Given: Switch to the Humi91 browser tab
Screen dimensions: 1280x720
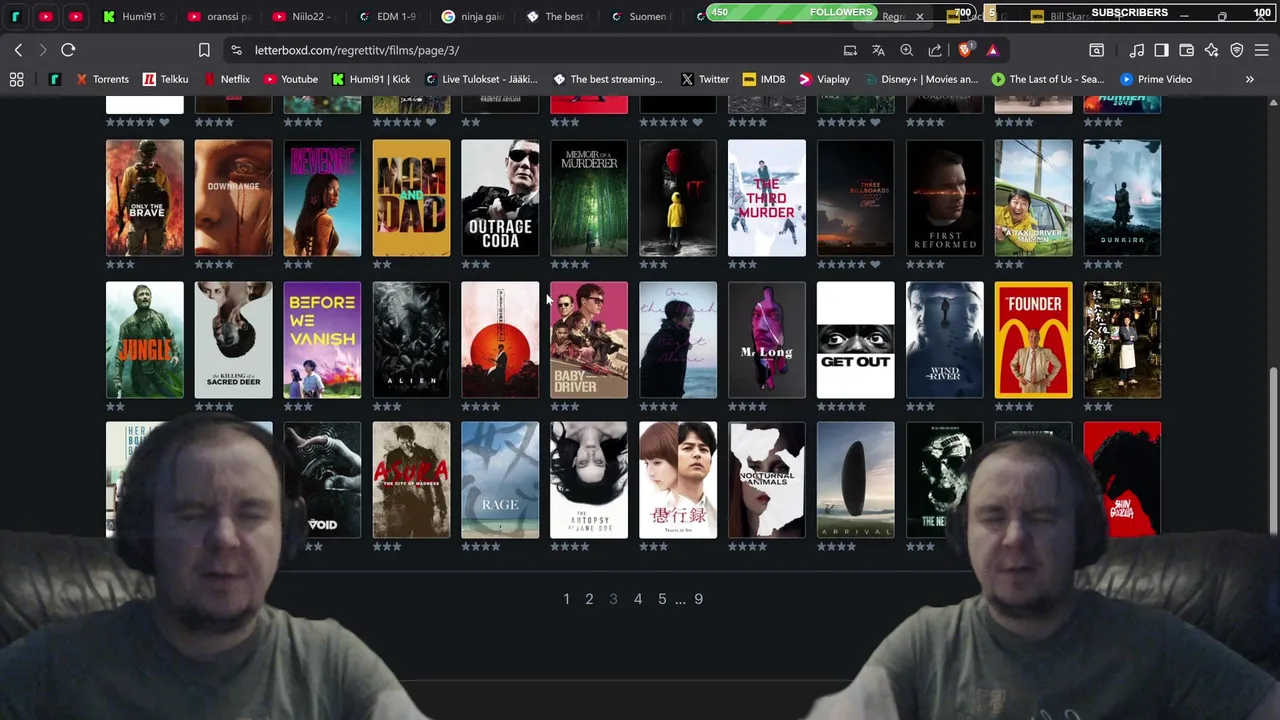Looking at the screenshot, I should tap(135, 16).
